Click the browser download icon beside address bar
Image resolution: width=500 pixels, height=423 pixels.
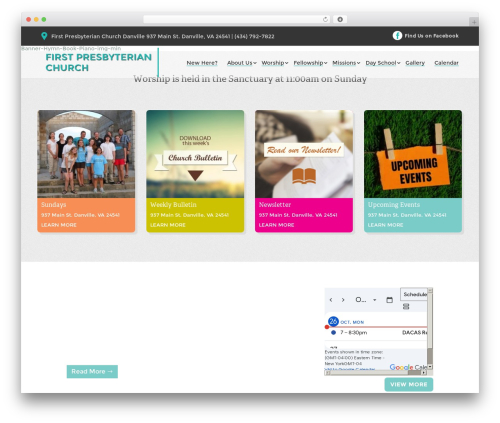click(x=340, y=19)
